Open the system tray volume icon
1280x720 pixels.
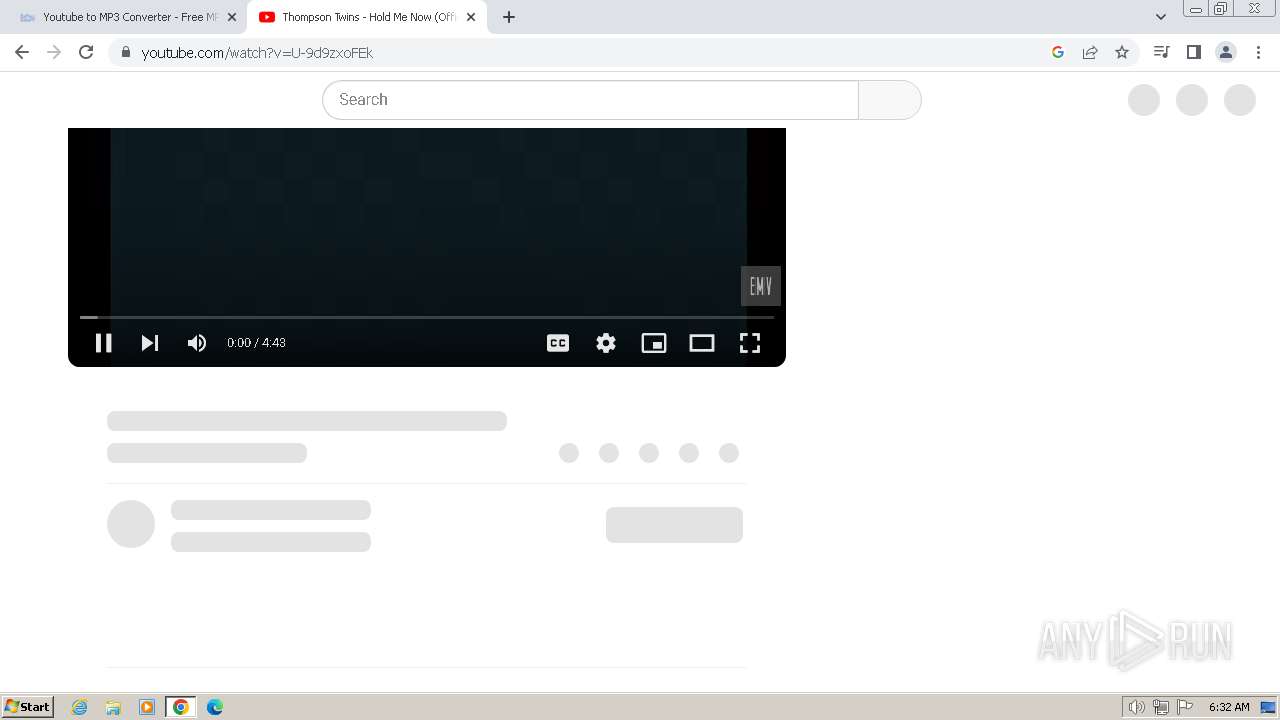[x=1136, y=707]
